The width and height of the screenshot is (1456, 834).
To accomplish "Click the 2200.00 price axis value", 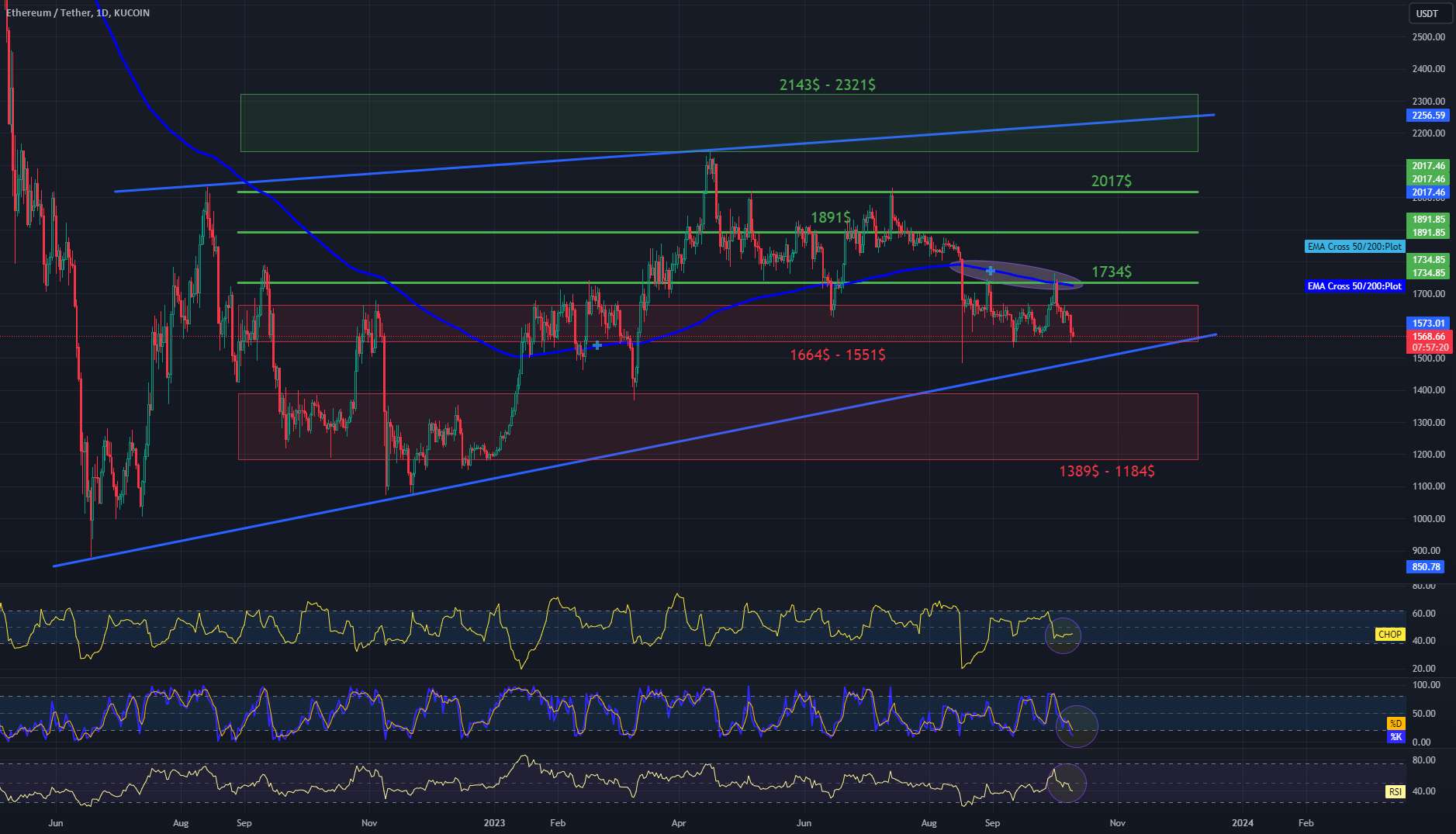I will click(x=1429, y=133).
